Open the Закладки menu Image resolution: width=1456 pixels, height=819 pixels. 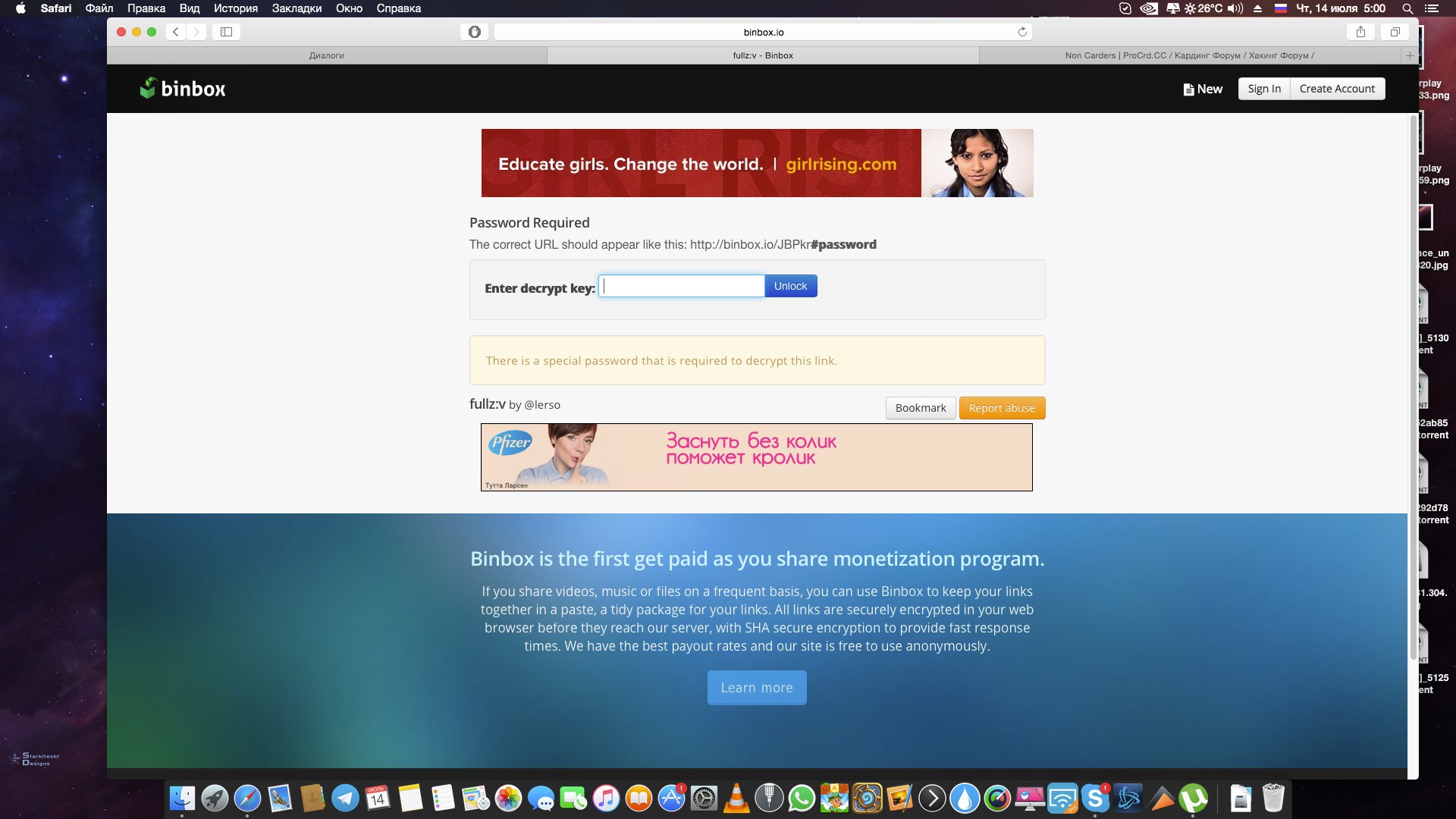(x=297, y=8)
